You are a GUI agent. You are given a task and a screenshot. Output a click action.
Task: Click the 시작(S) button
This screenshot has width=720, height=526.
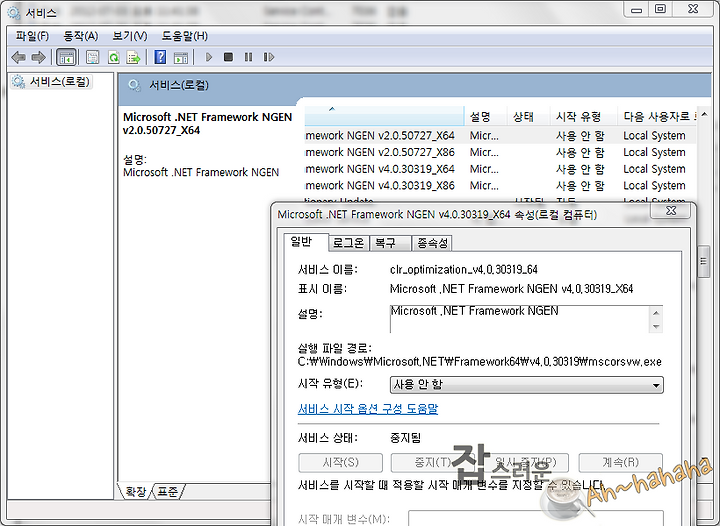click(340, 462)
